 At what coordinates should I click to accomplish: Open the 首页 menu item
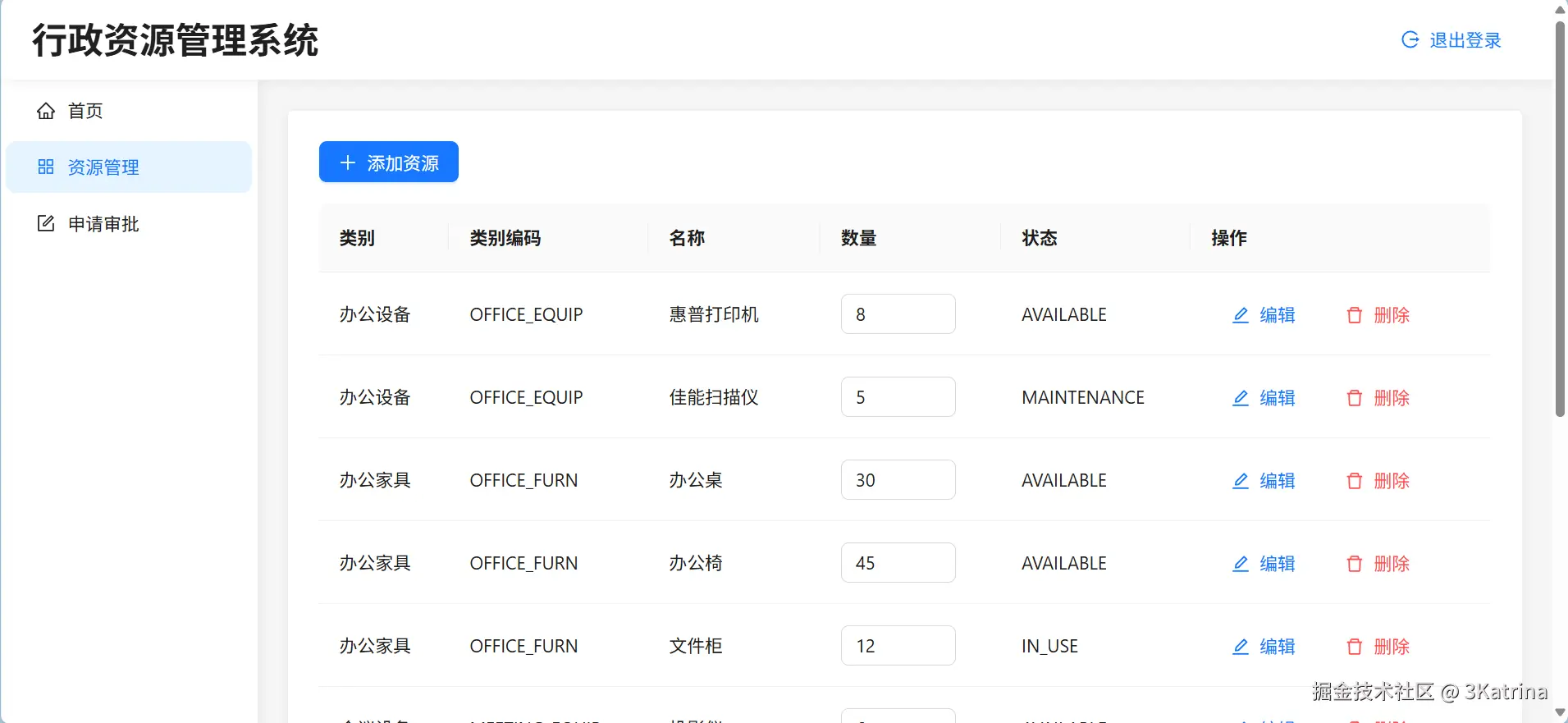pos(129,111)
